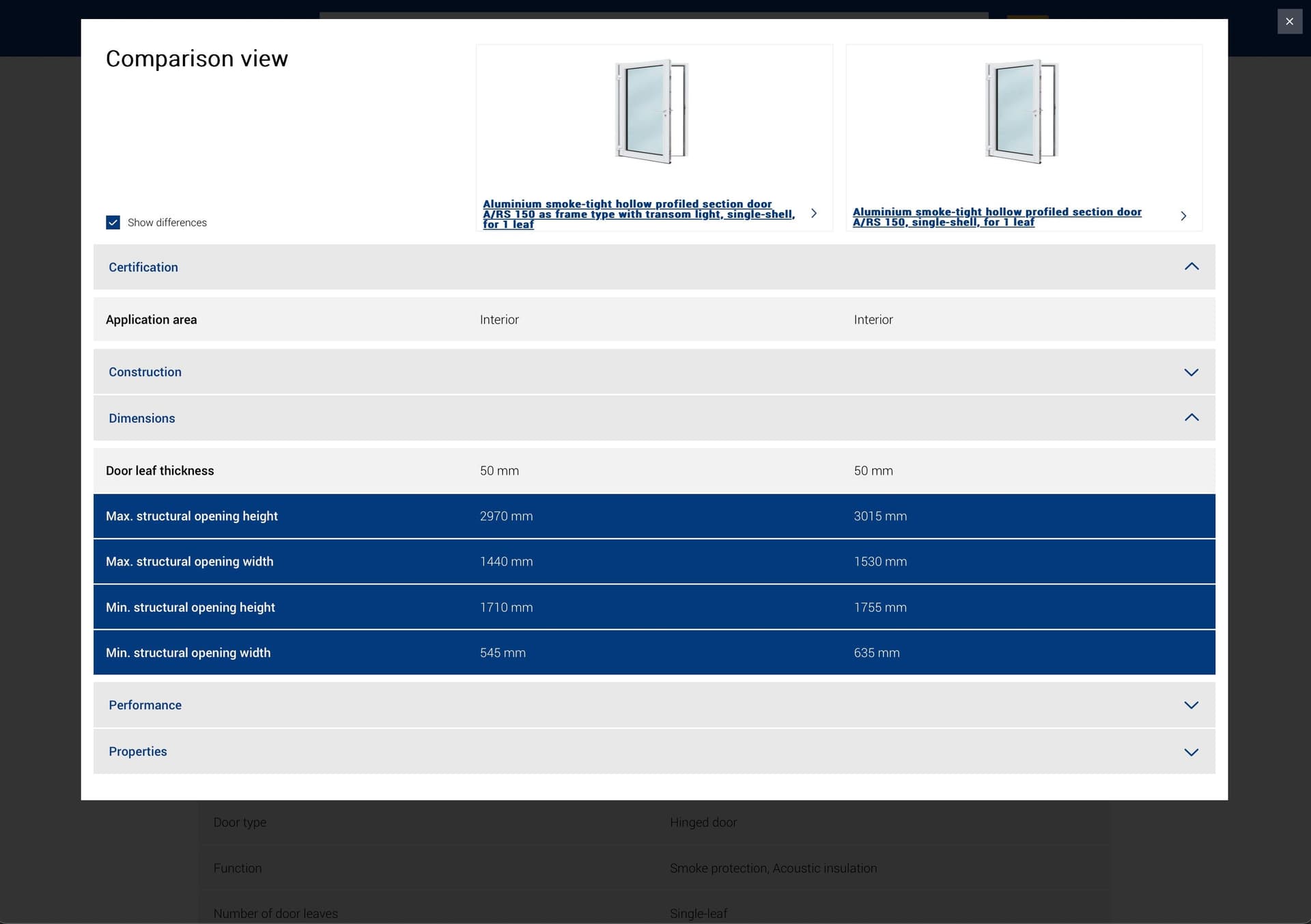The width and height of the screenshot is (1311, 924).
Task: Click the 1710 mm value
Action: (x=506, y=607)
